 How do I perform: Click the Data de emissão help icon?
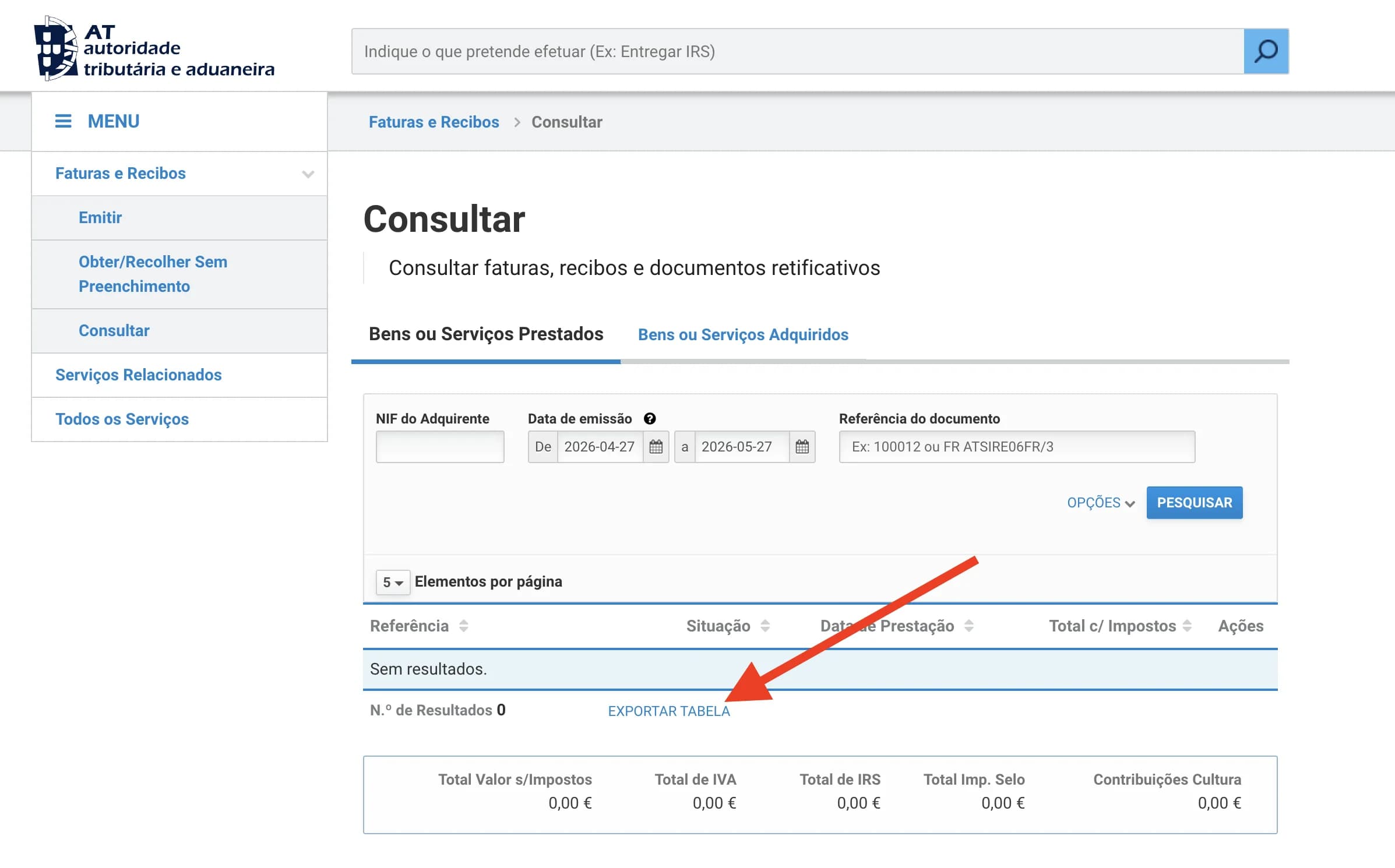point(650,418)
